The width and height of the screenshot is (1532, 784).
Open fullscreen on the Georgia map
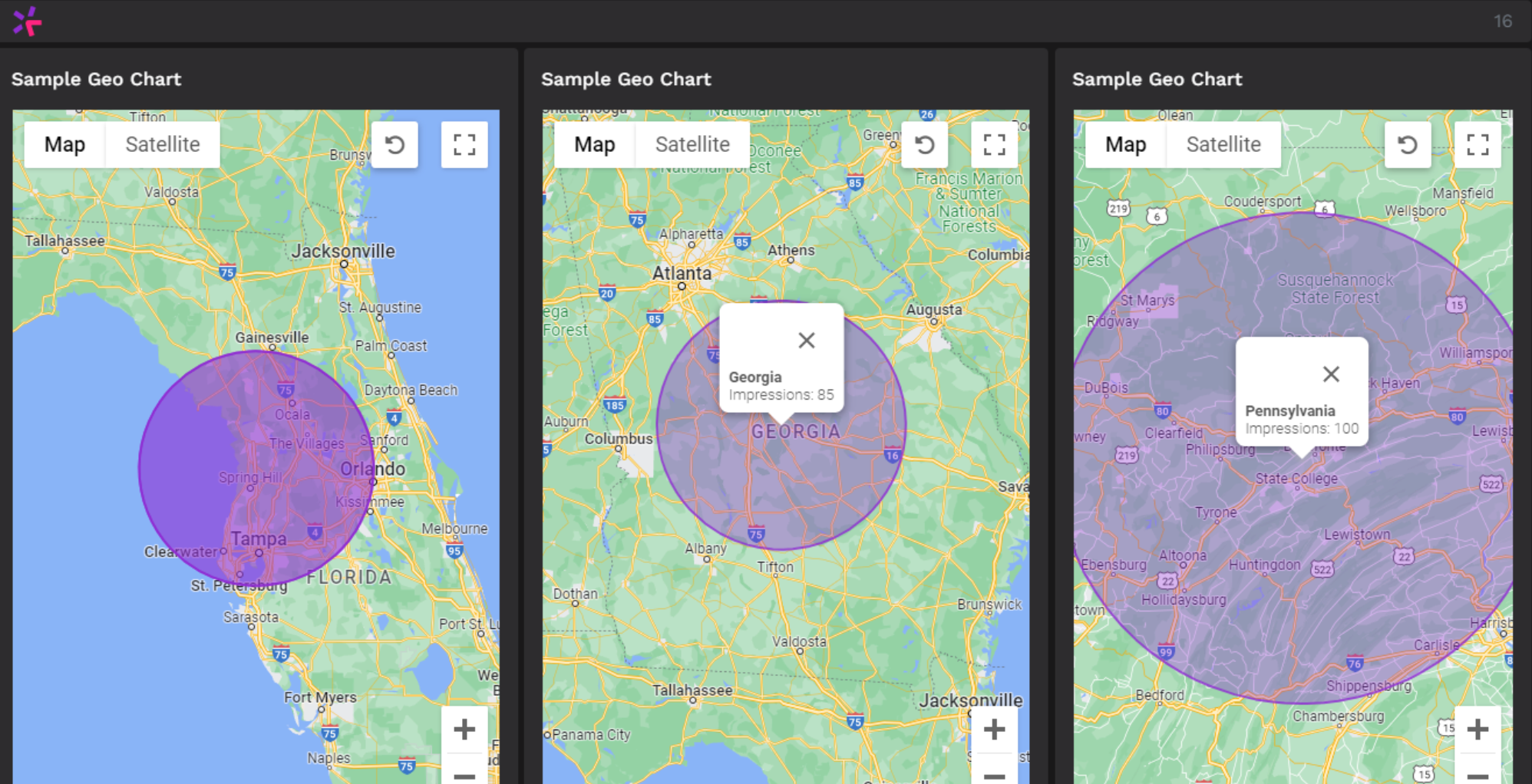point(995,144)
